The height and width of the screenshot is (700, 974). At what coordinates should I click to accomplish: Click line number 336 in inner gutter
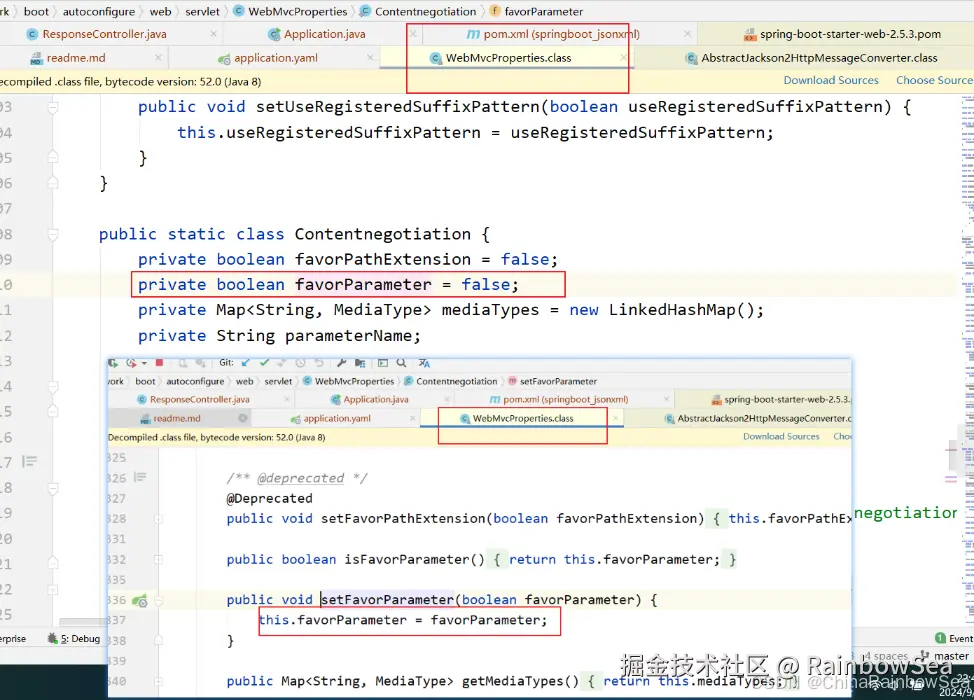[116, 600]
